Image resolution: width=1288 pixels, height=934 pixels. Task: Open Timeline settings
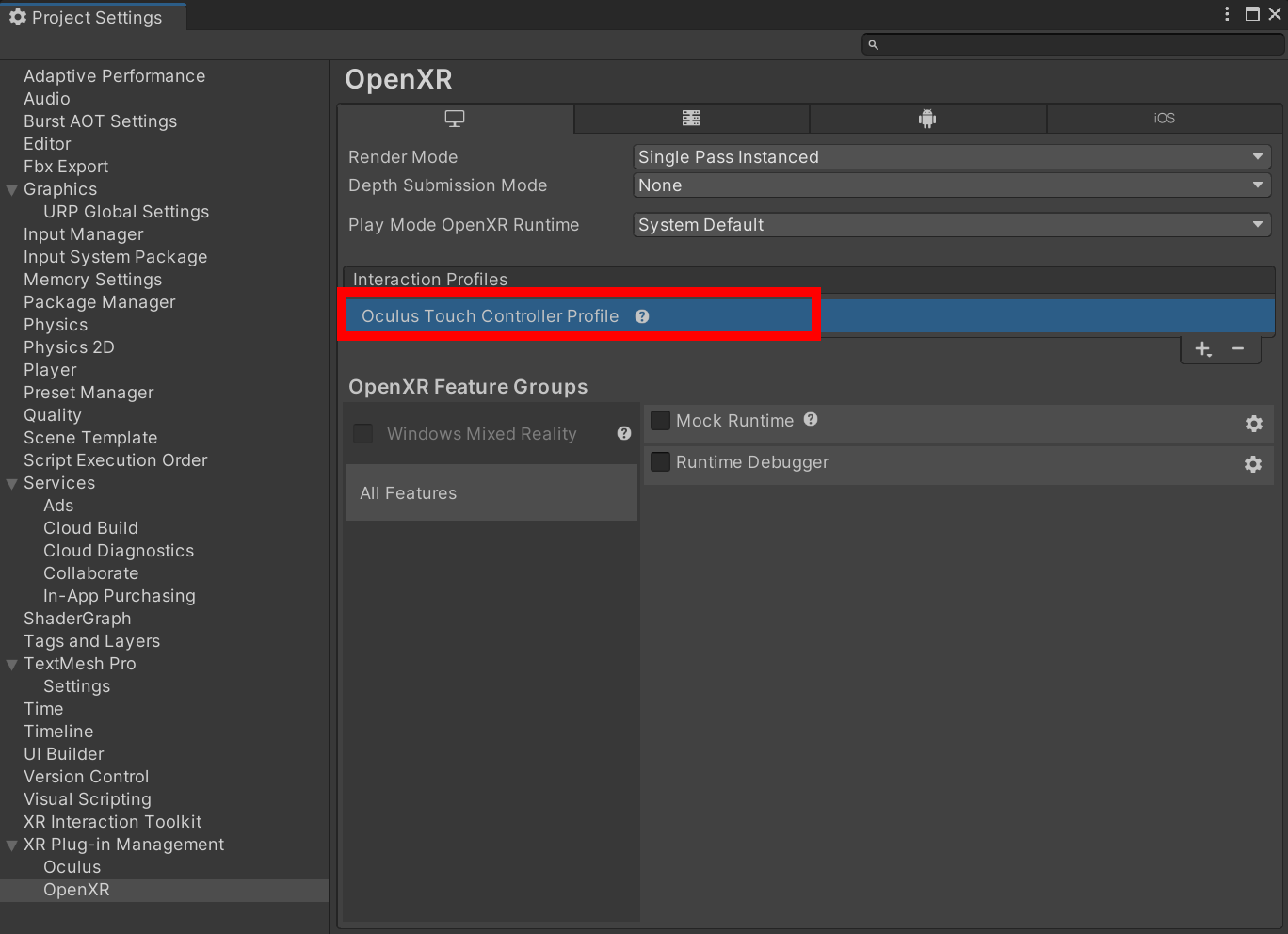[x=58, y=732]
